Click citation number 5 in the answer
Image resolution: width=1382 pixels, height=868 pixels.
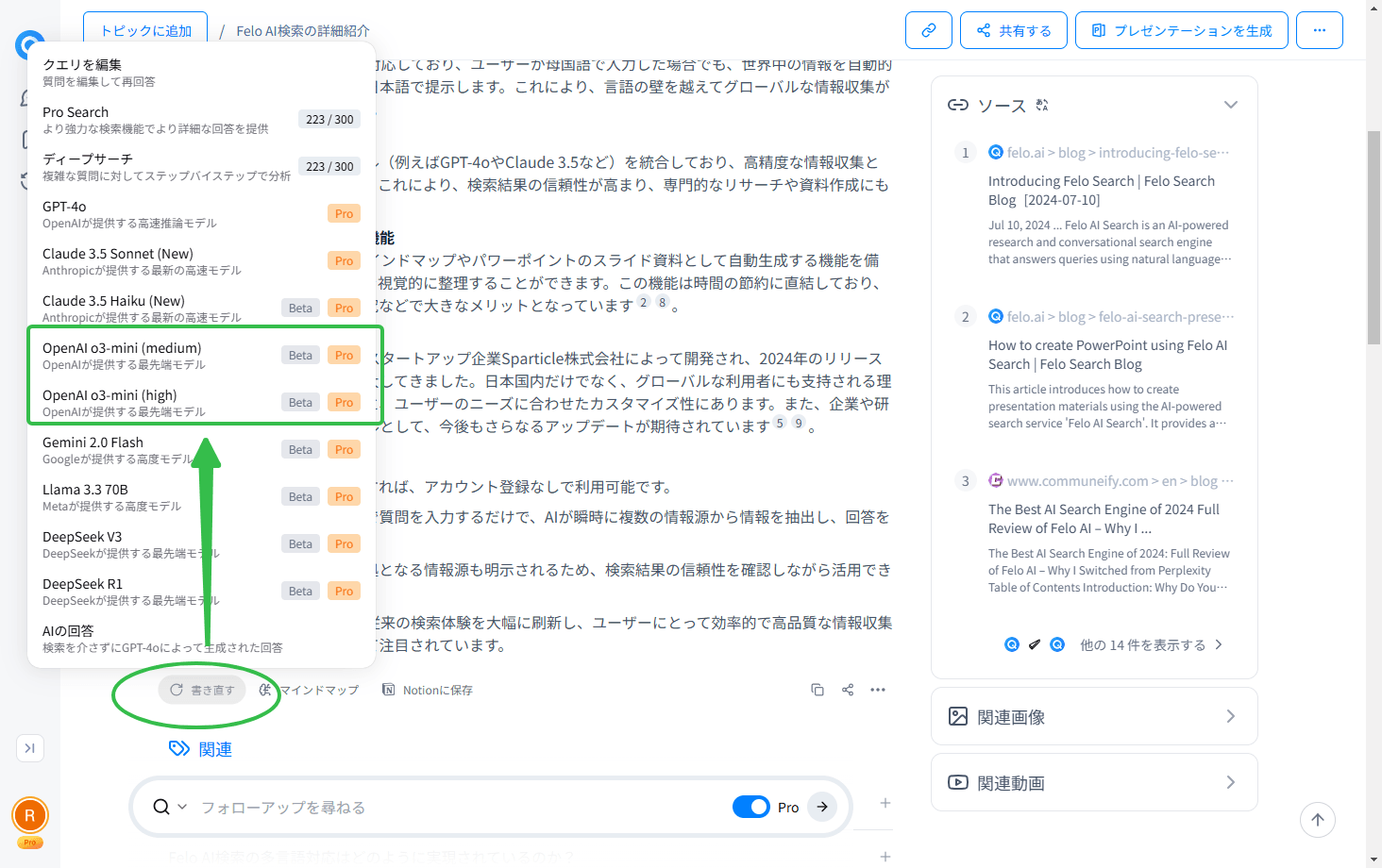pyautogui.click(x=780, y=423)
